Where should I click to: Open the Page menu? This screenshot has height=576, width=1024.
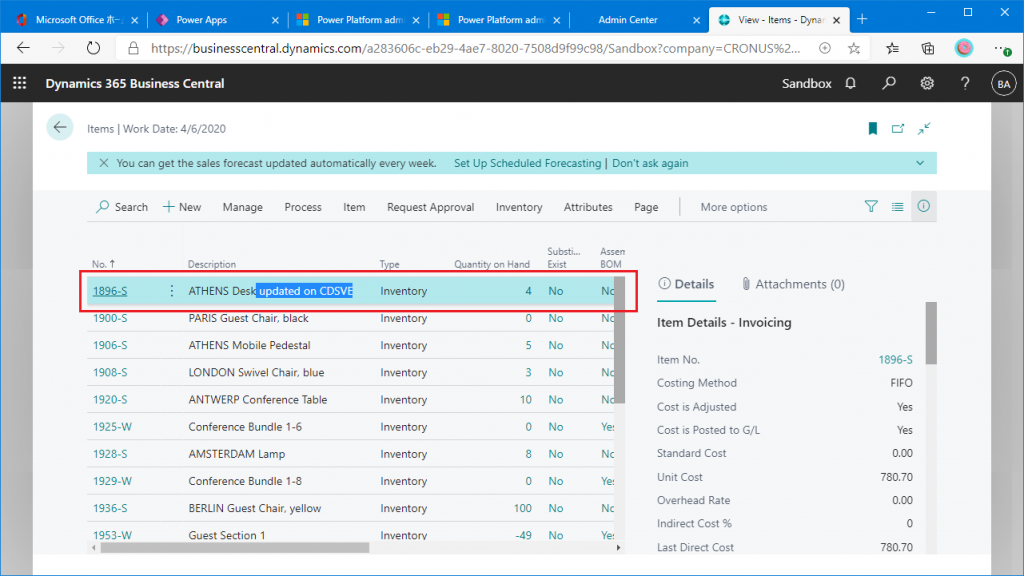tap(646, 207)
